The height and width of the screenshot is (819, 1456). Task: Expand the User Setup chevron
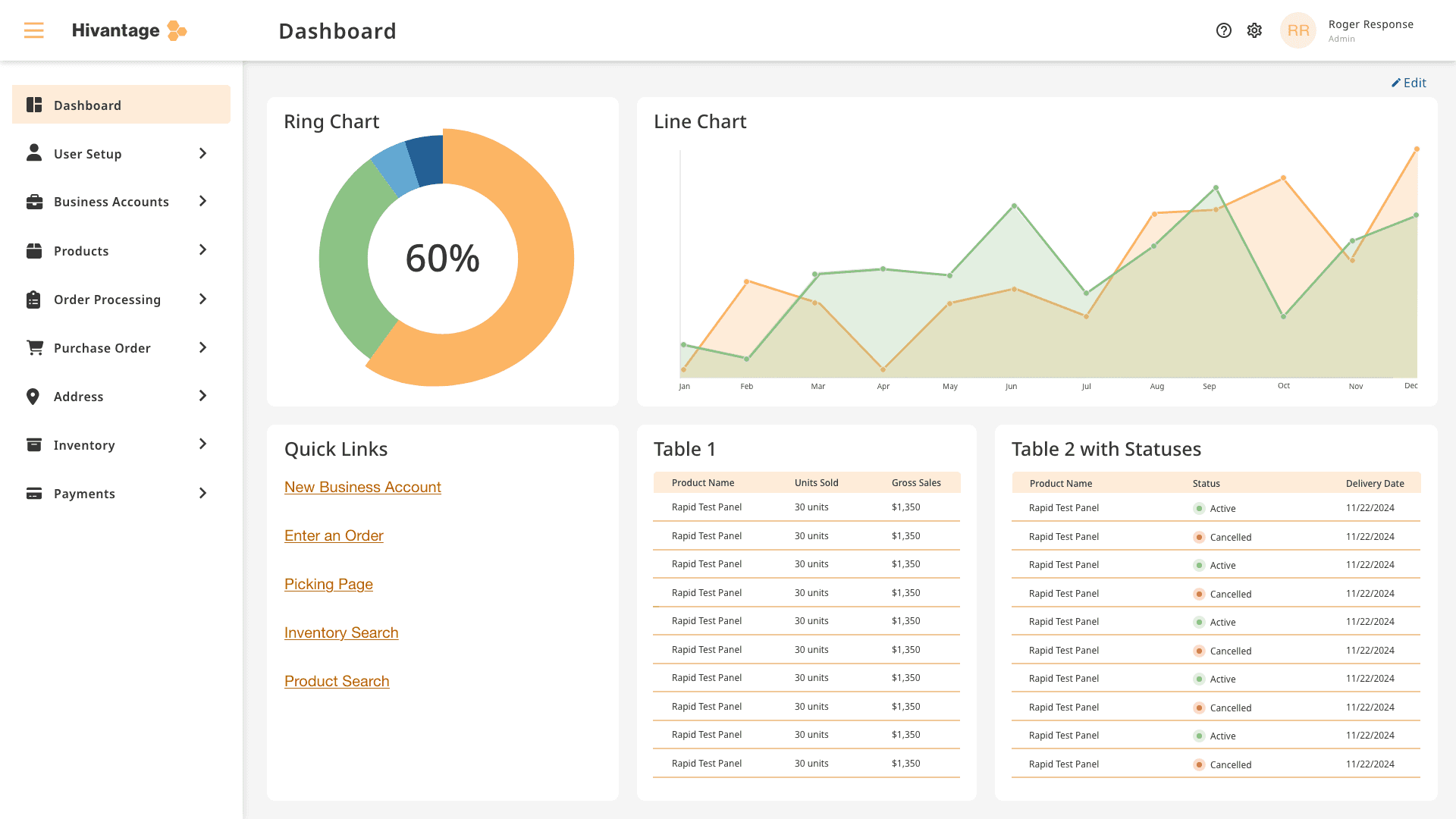coord(202,154)
